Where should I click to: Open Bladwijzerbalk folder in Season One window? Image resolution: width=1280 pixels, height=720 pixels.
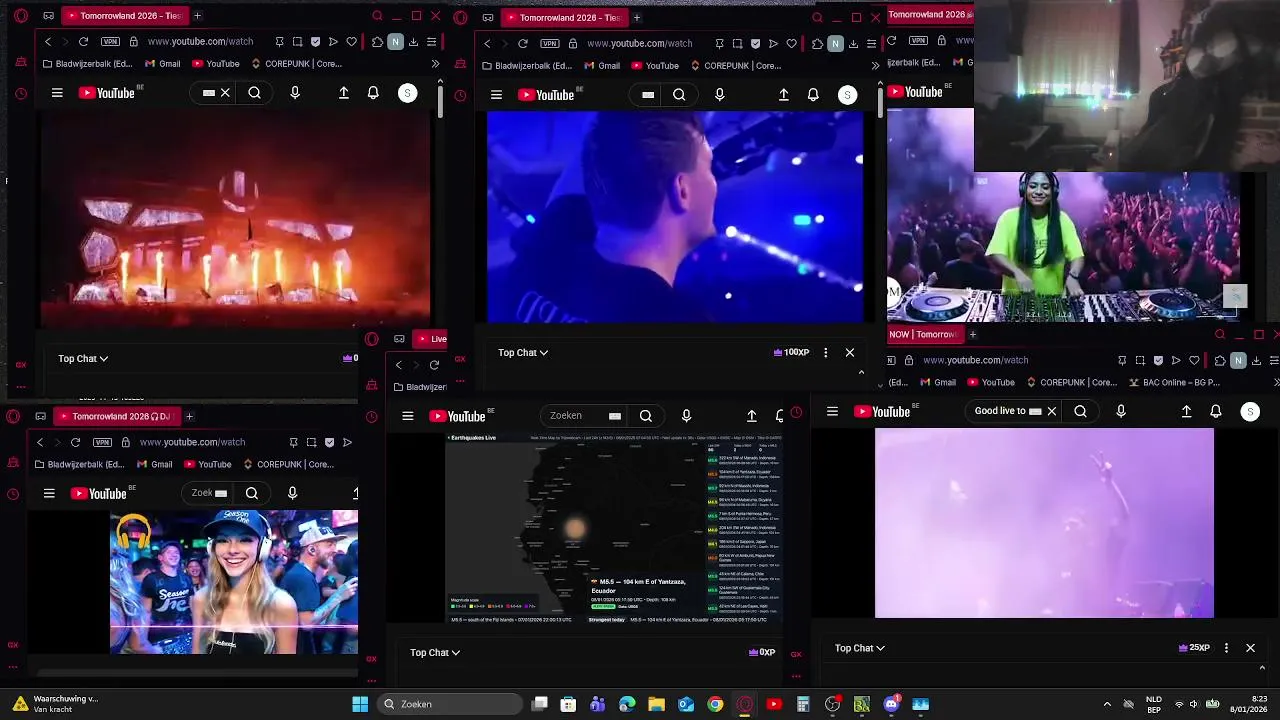tap(82, 464)
